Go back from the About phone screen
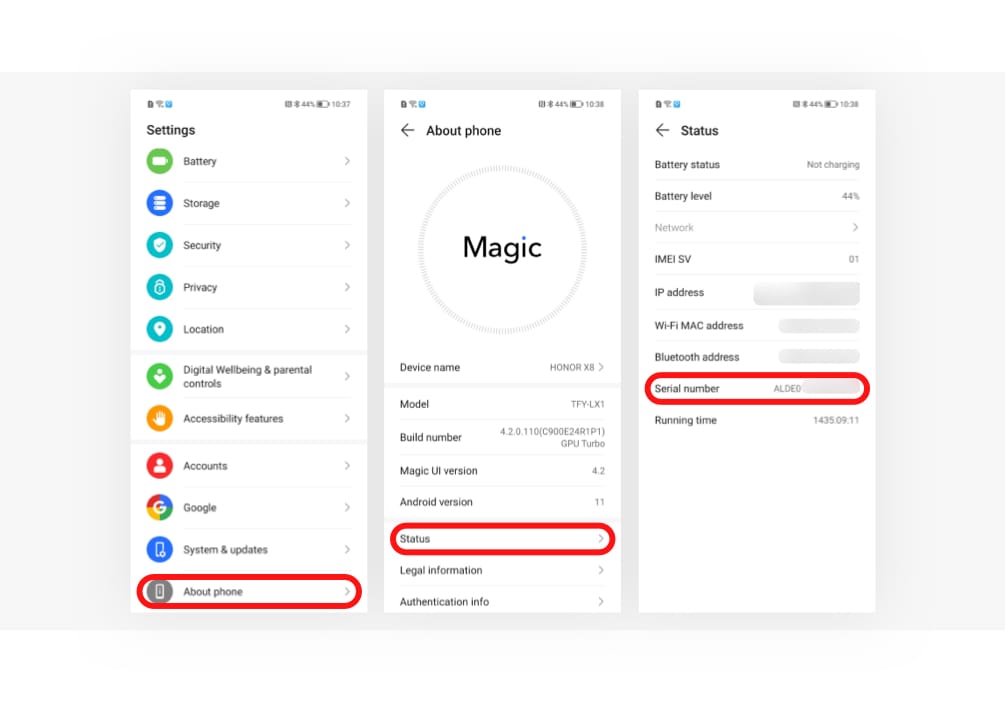1005x702 pixels. tap(407, 130)
